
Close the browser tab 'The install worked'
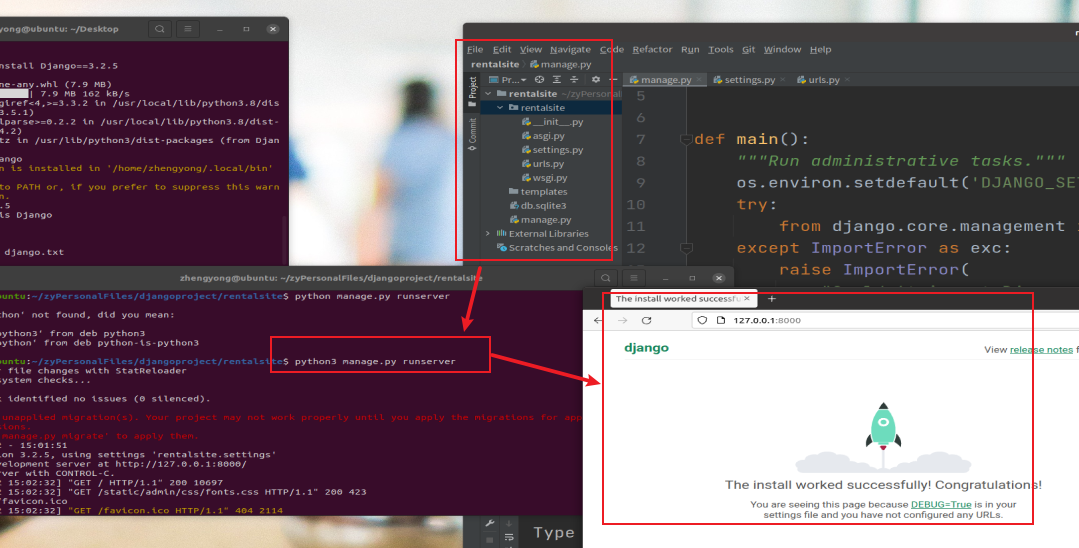[747, 299]
